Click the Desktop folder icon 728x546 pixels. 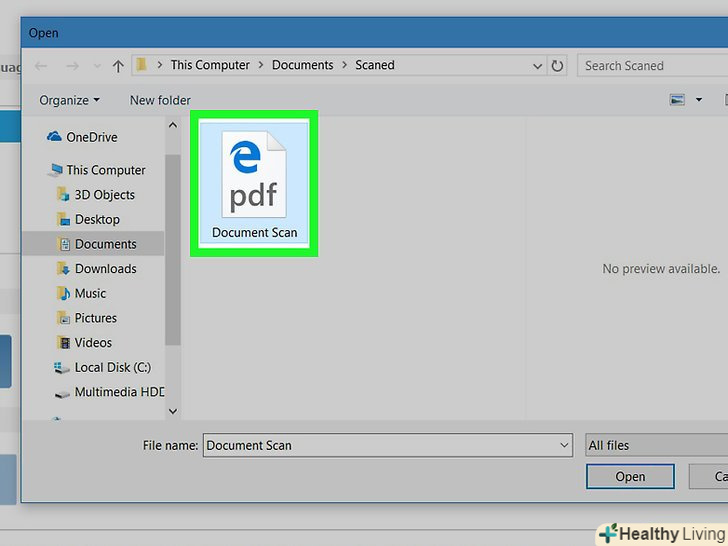click(63, 219)
